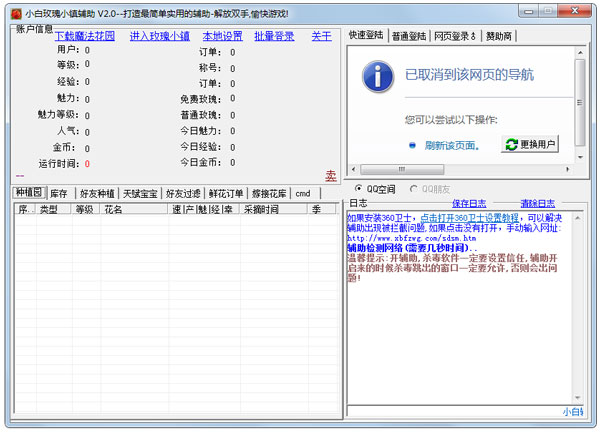Open the 鲜花订单 tab

tap(226, 193)
